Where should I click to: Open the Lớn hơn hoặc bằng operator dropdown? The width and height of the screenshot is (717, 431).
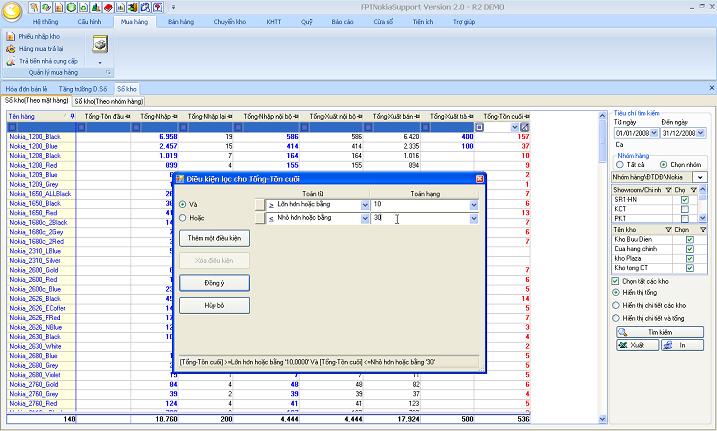pyautogui.click(x=365, y=205)
